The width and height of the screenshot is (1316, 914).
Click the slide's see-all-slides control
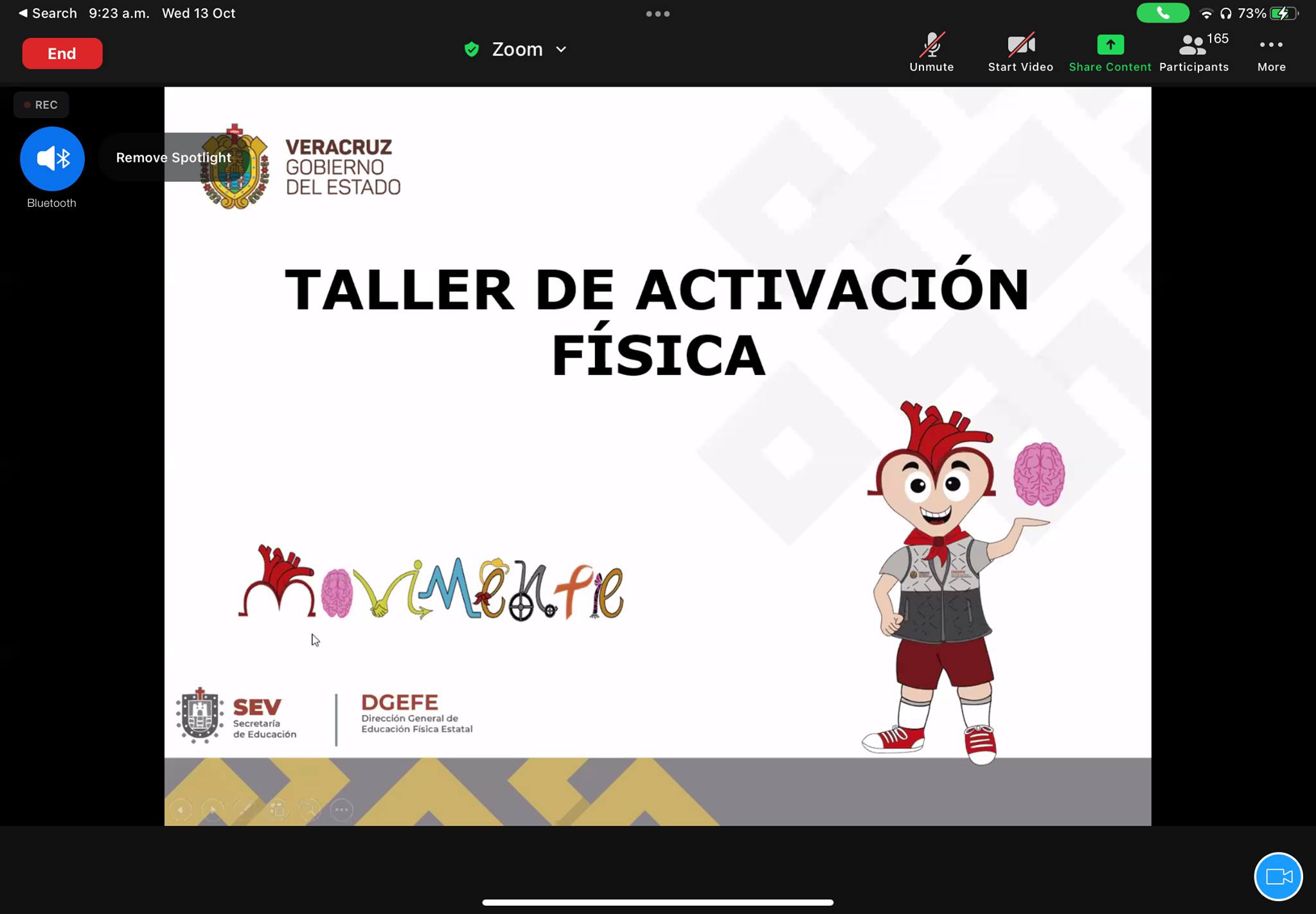click(x=278, y=810)
